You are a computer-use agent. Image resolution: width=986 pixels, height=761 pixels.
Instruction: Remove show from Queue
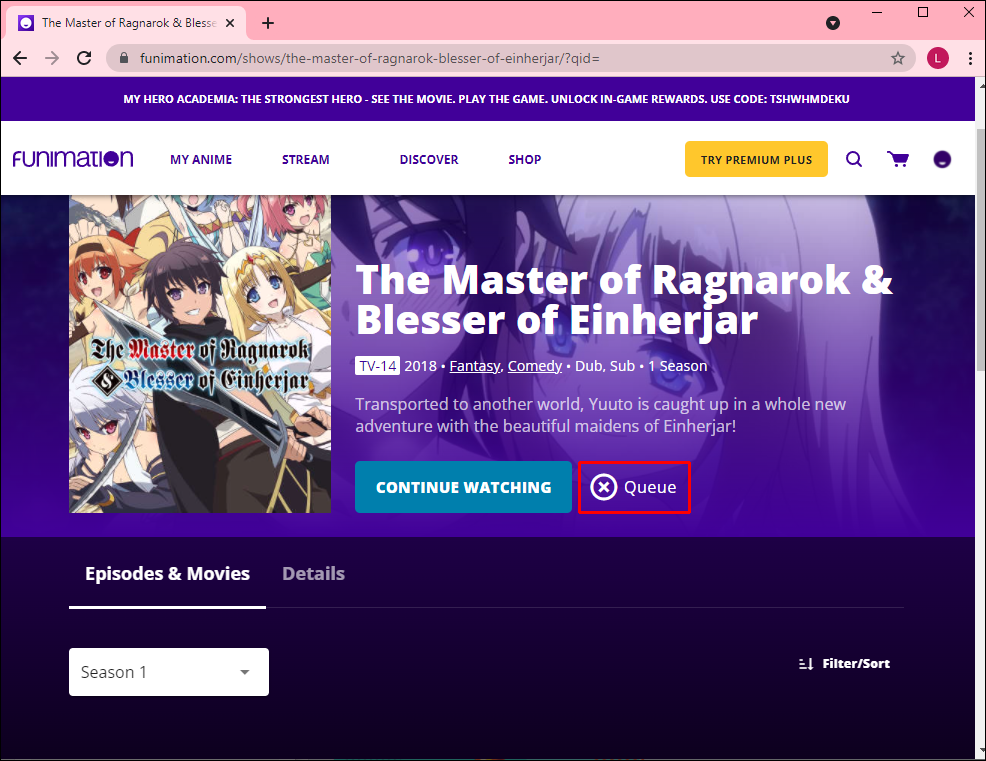634,487
